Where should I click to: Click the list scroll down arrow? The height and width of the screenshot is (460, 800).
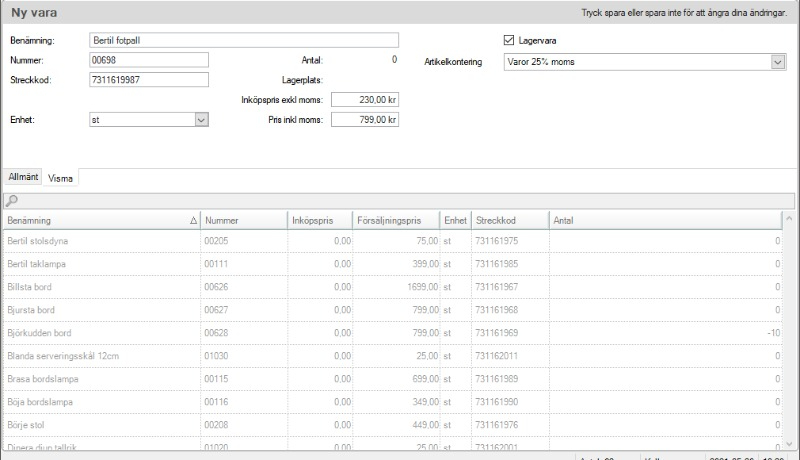789,444
